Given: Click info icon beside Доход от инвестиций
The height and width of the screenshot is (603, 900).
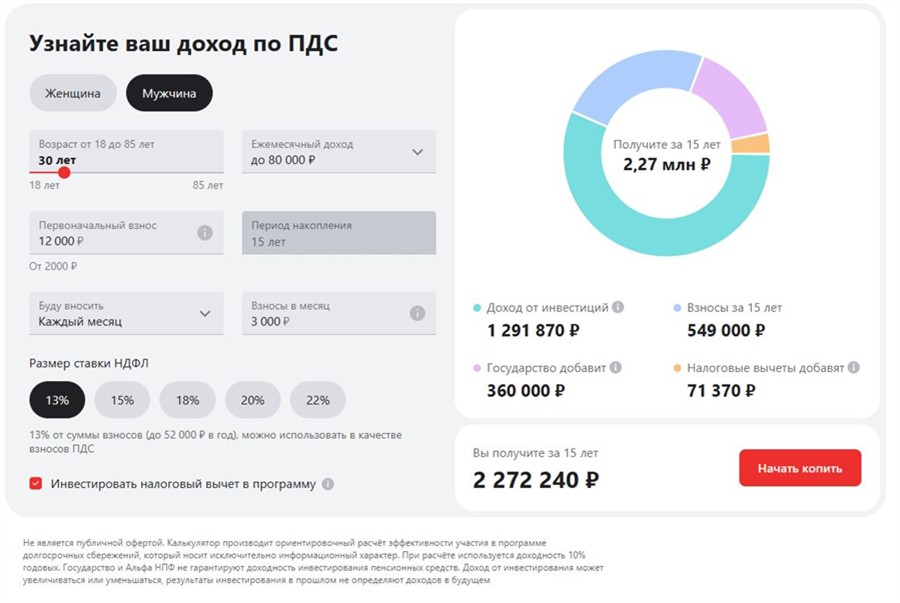Looking at the screenshot, I should pyautogui.click(x=618, y=307).
